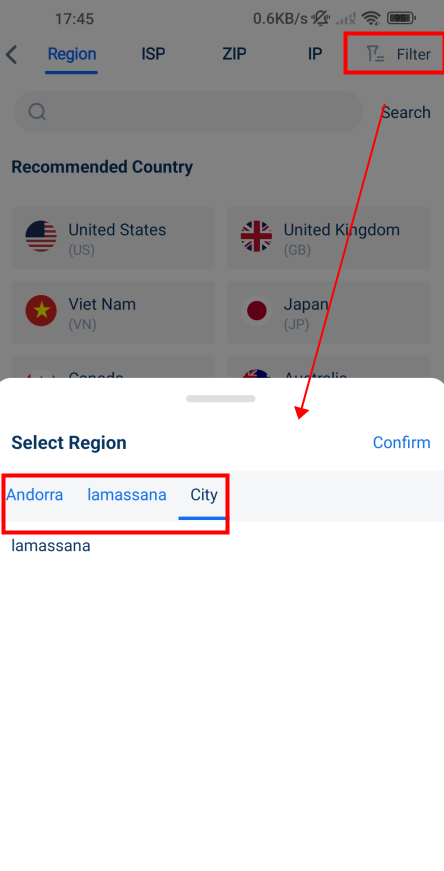Viewport: 444px width, 871px height.
Task: Go back to Andorra country level
Action: click(34, 494)
